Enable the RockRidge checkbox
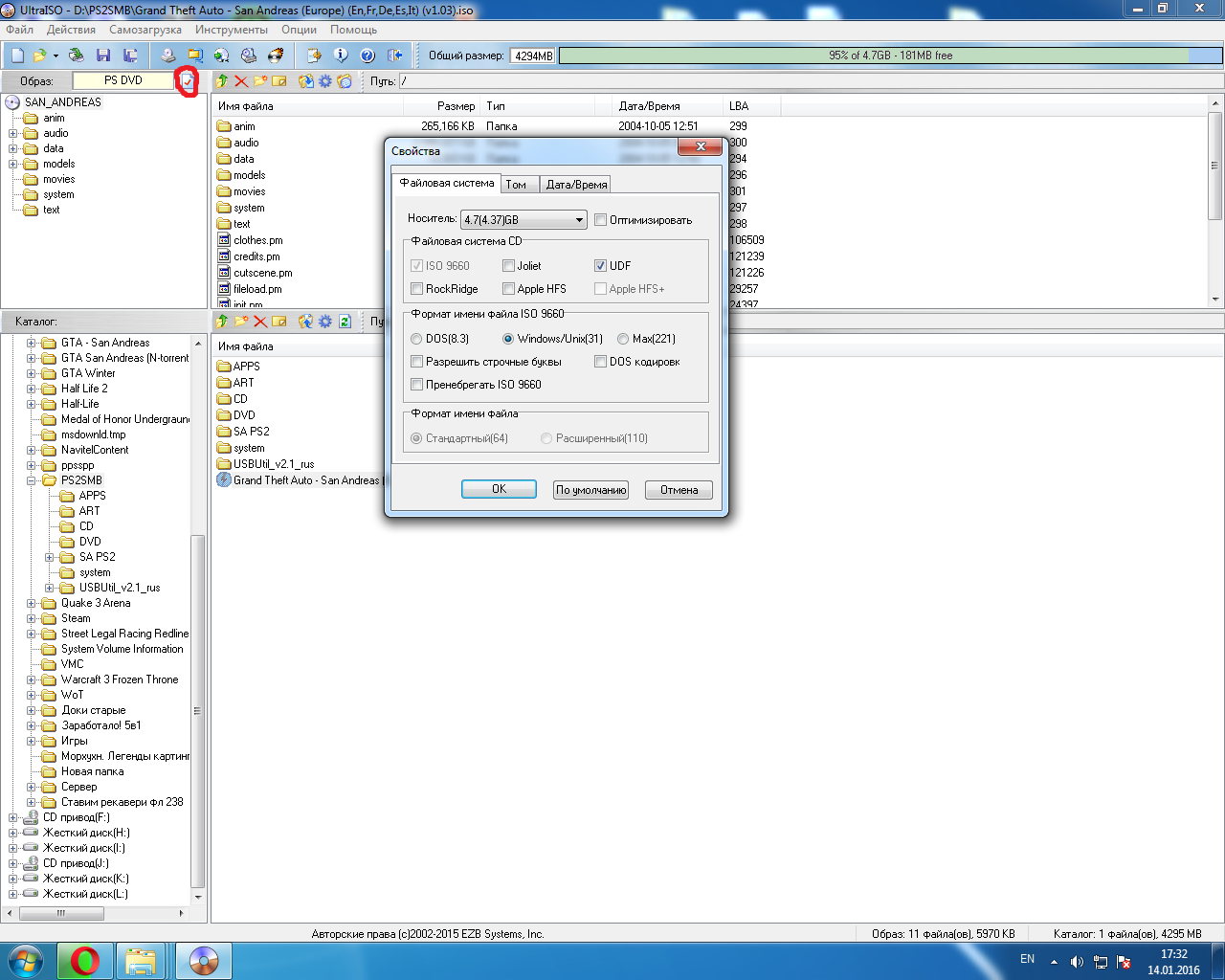The width and height of the screenshot is (1225, 980). coord(416,289)
